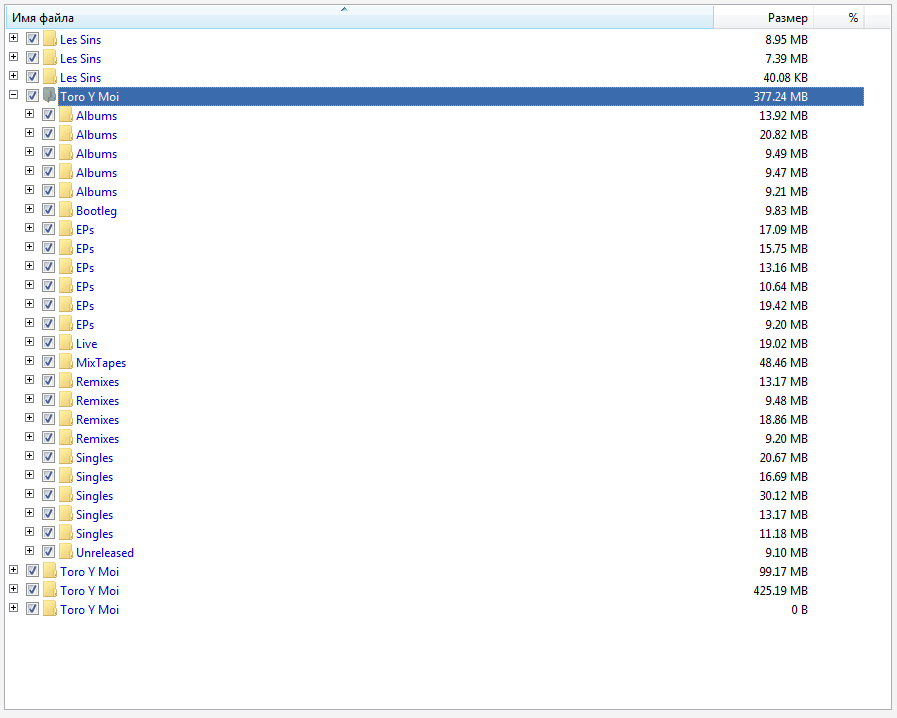
Task: Uncheck the MixTapes folder checkbox
Action: (48, 363)
